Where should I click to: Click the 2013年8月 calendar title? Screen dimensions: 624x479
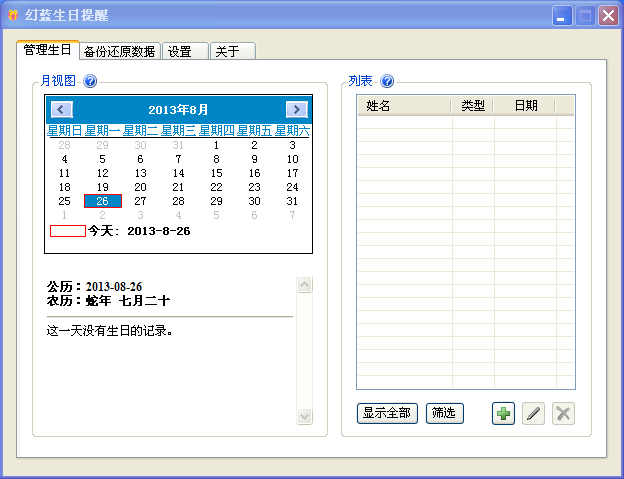[178, 110]
